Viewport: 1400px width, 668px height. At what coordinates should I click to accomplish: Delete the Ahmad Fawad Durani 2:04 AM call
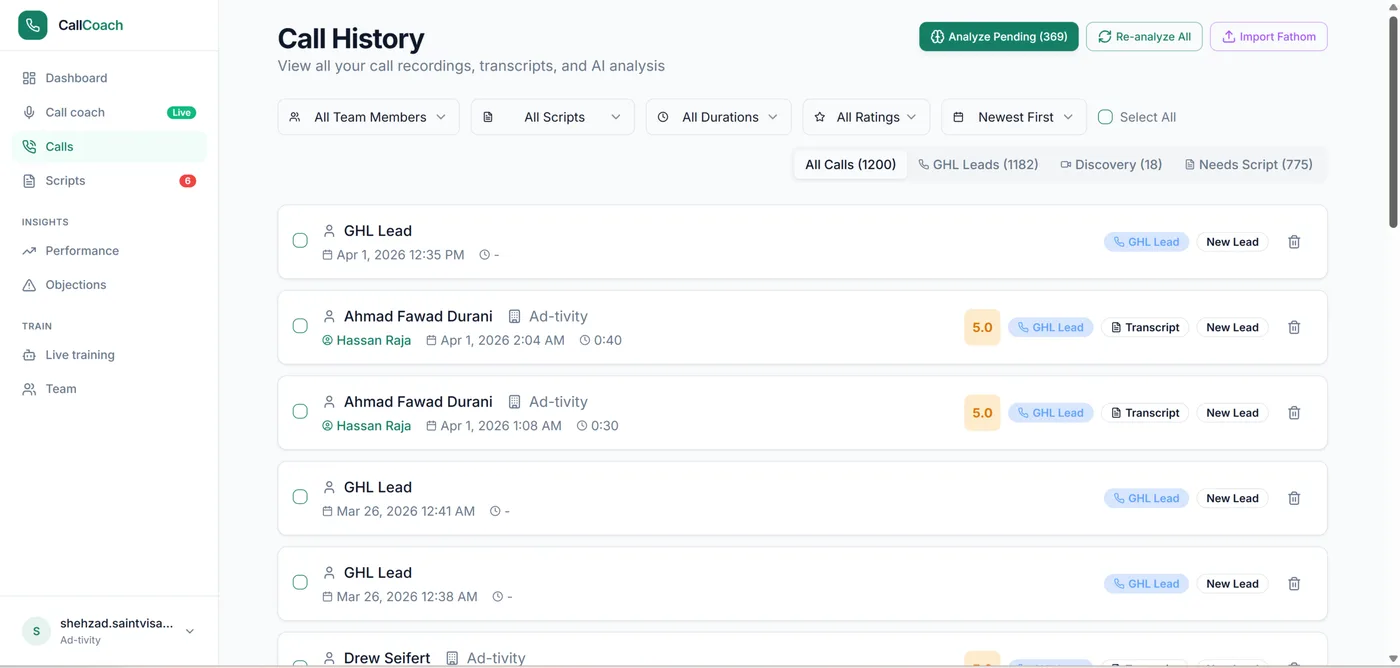1294,327
